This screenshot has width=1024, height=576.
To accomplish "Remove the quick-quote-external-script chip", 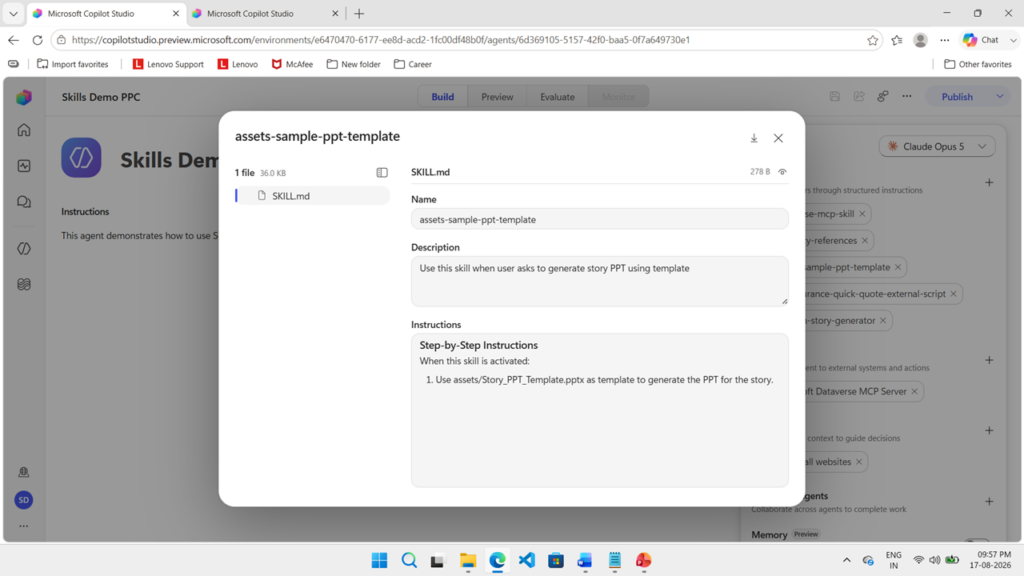I will coord(953,294).
